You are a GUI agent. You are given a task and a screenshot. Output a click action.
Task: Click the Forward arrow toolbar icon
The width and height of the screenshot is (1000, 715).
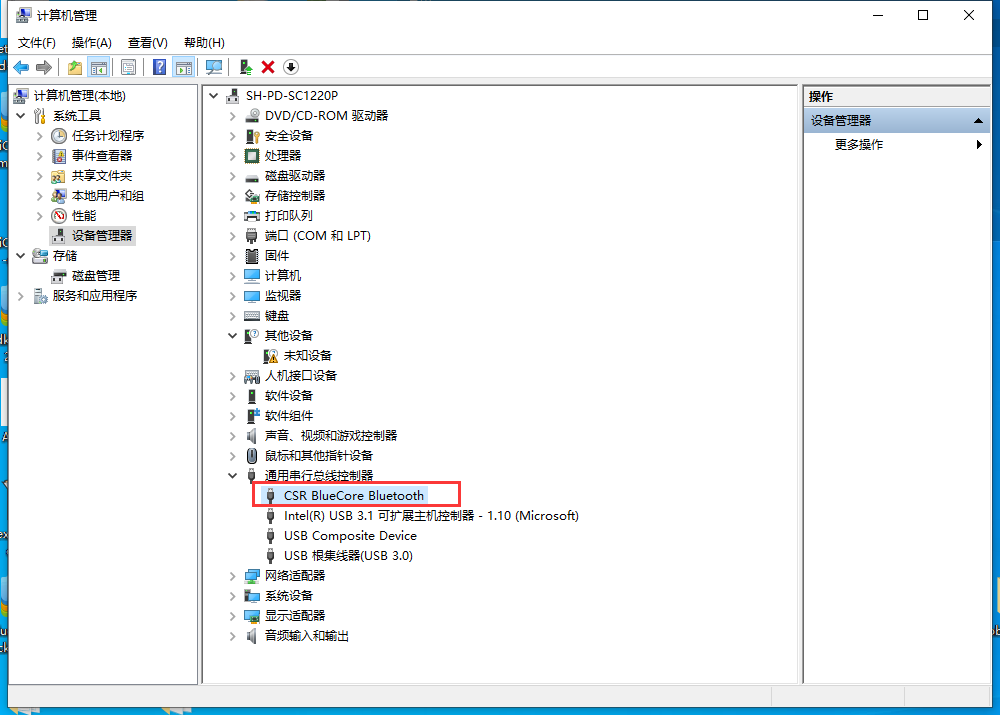(44, 67)
